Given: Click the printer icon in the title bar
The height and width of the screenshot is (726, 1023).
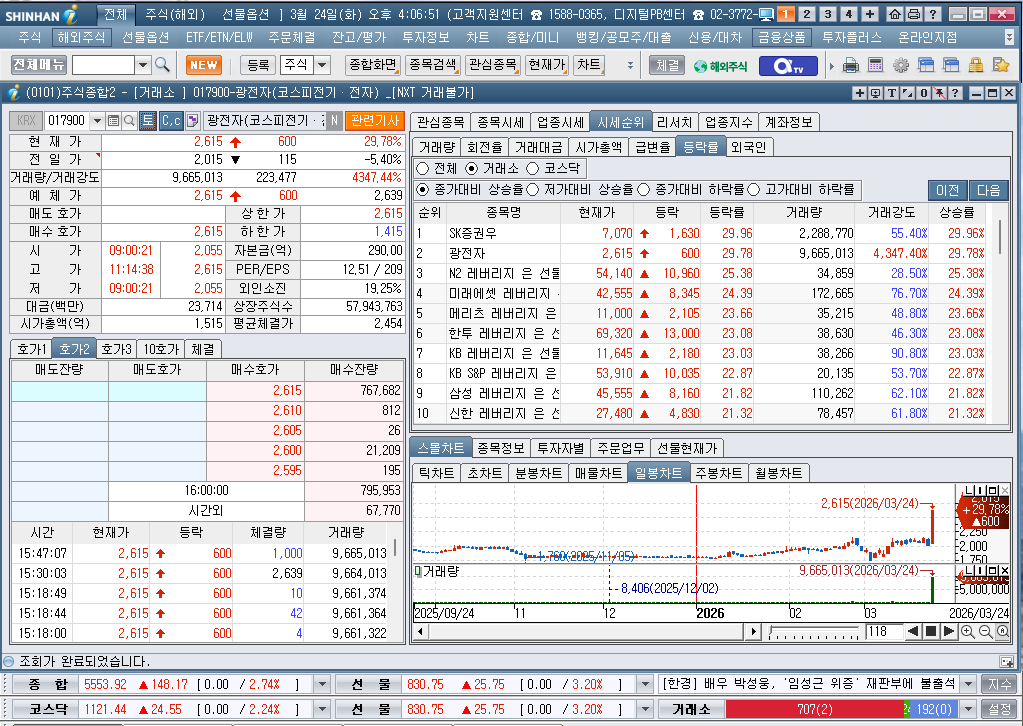Looking at the screenshot, I should click(914, 14).
